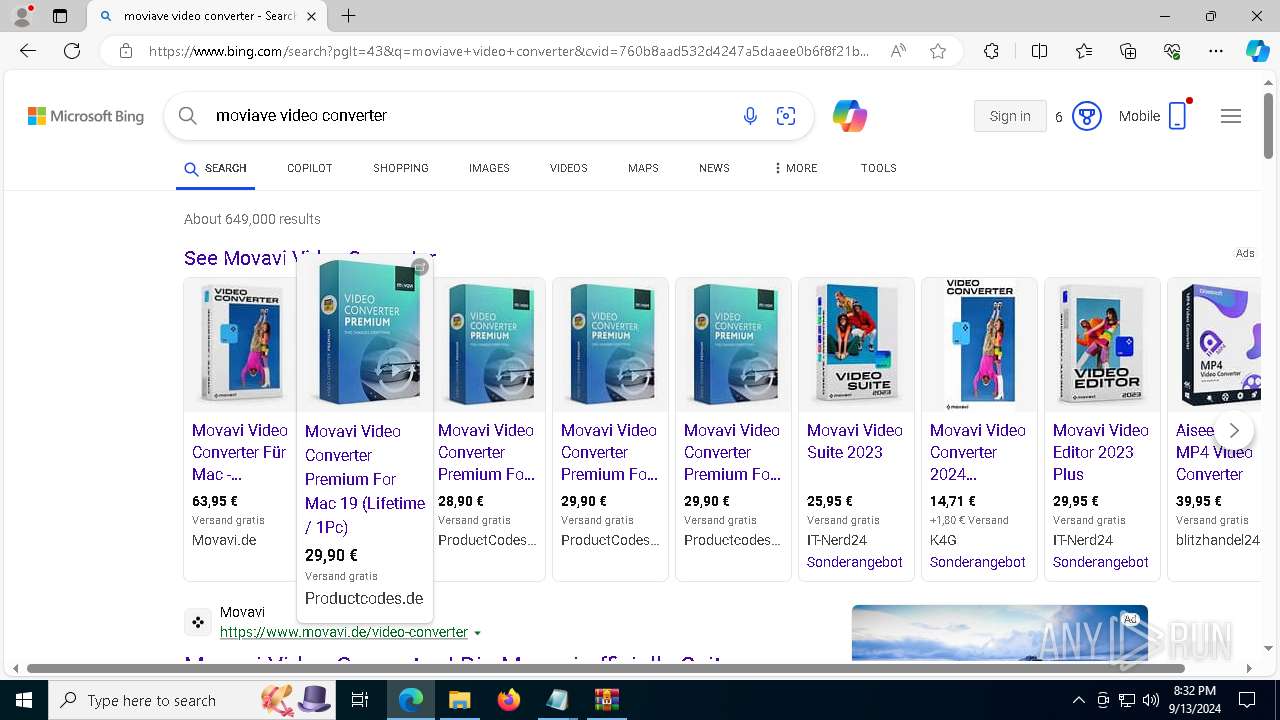Screen dimensions: 1280x720
Task: Open Favorites list icon
Action: pos(1084,51)
